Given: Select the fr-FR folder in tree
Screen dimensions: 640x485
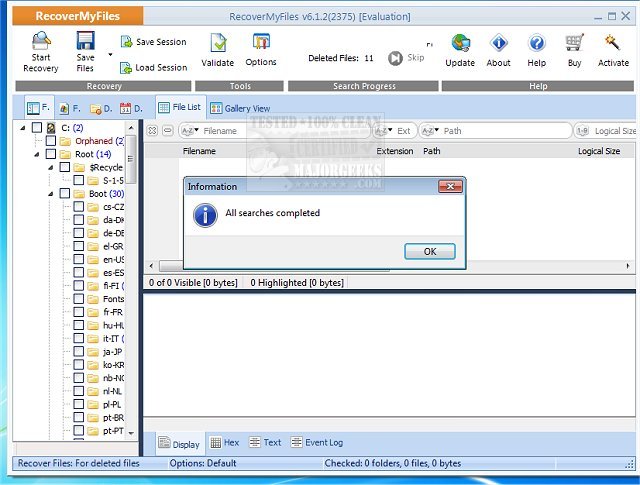Looking at the screenshot, I should (x=112, y=312).
